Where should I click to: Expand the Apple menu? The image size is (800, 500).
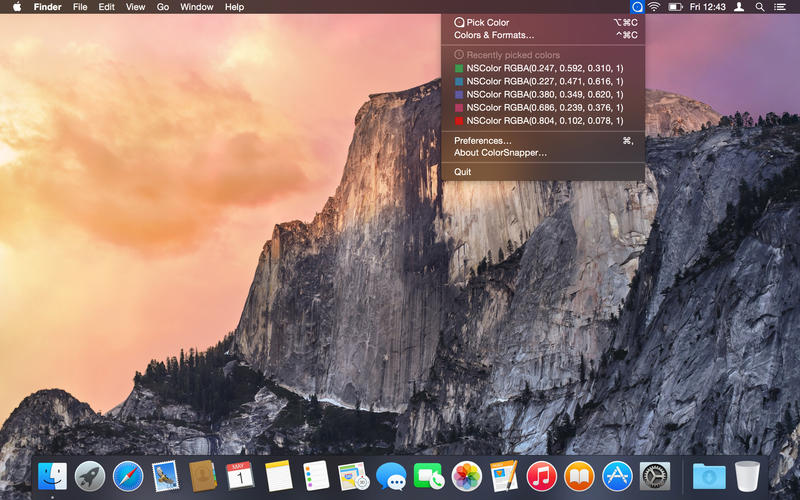tap(16, 7)
